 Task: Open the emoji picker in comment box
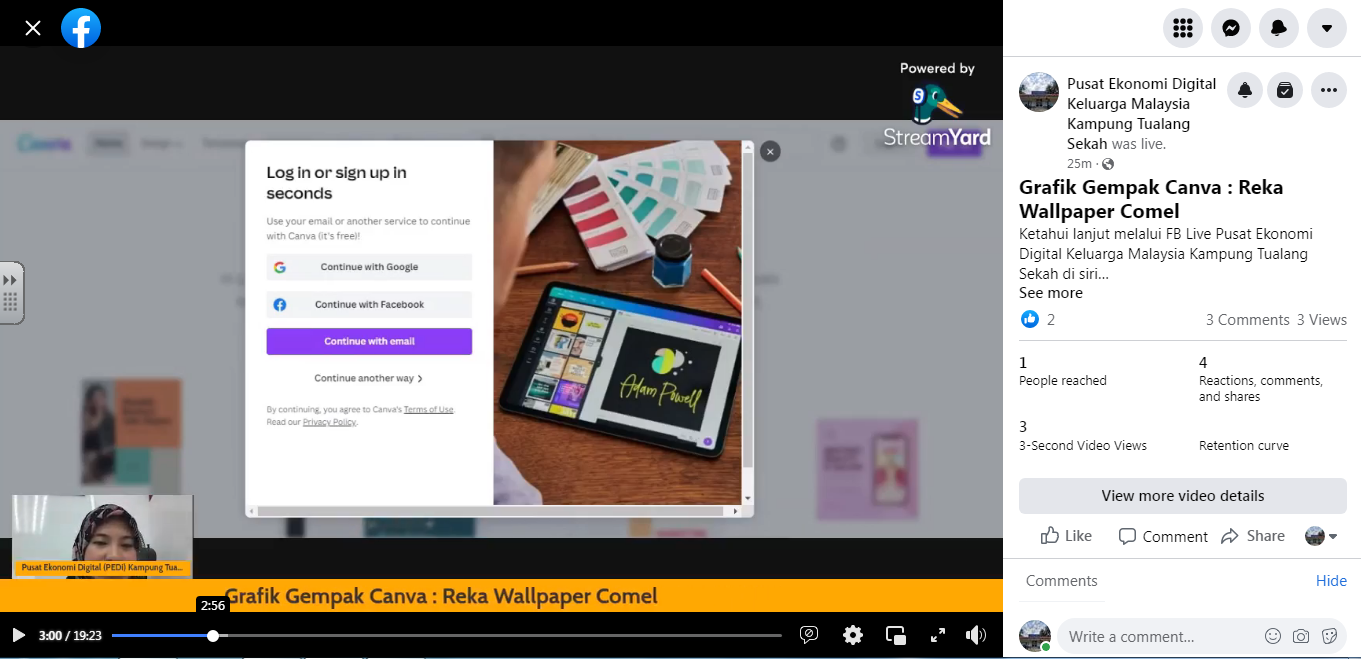point(1273,636)
